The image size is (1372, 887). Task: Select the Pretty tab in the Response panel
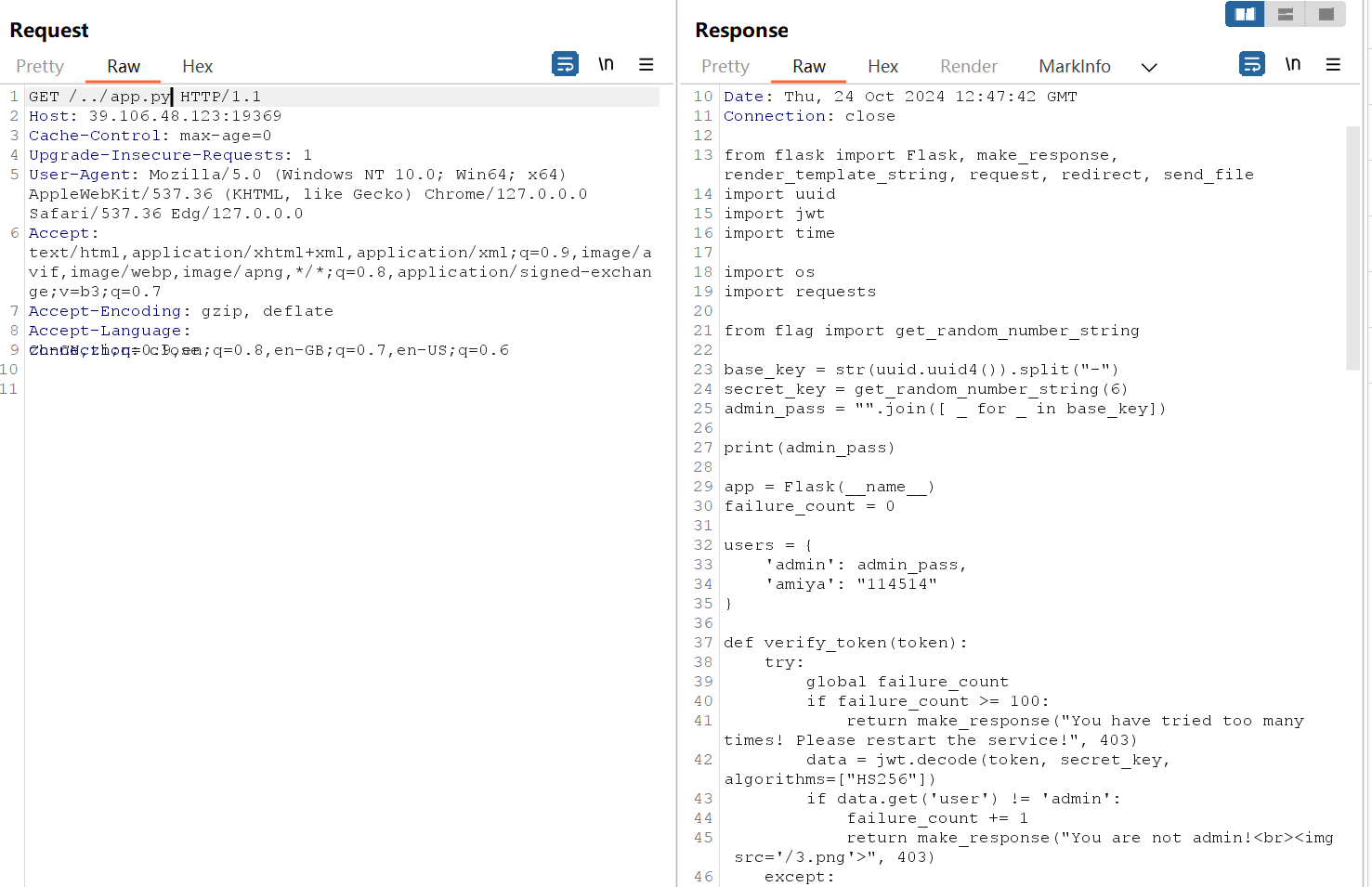[725, 66]
